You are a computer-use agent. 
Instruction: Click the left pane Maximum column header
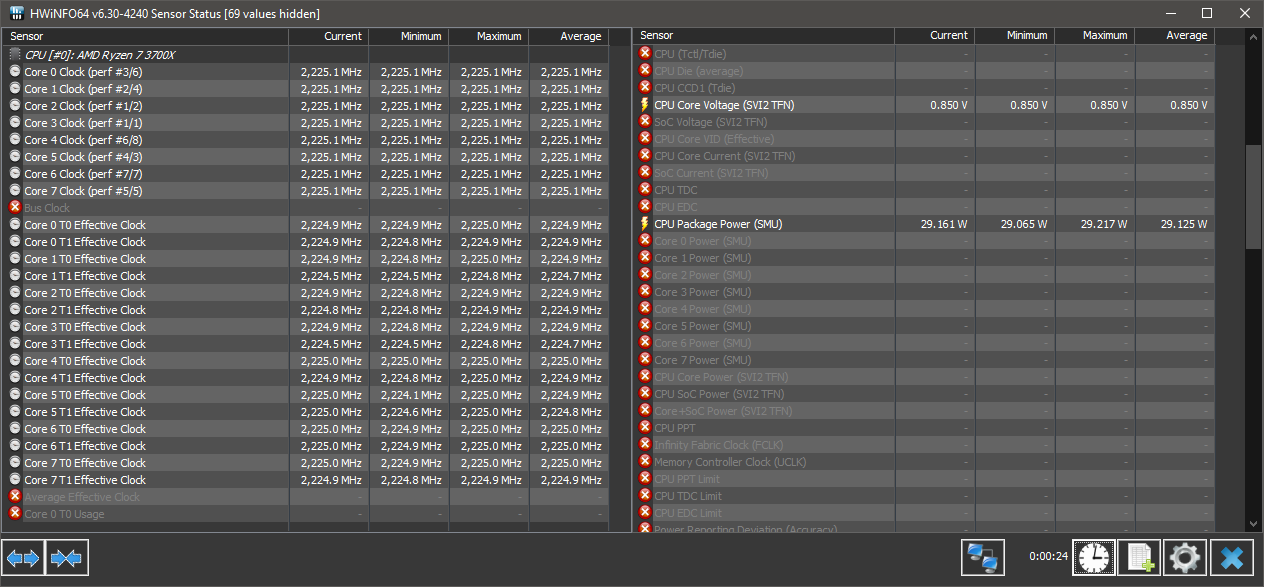tap(489, 36)
